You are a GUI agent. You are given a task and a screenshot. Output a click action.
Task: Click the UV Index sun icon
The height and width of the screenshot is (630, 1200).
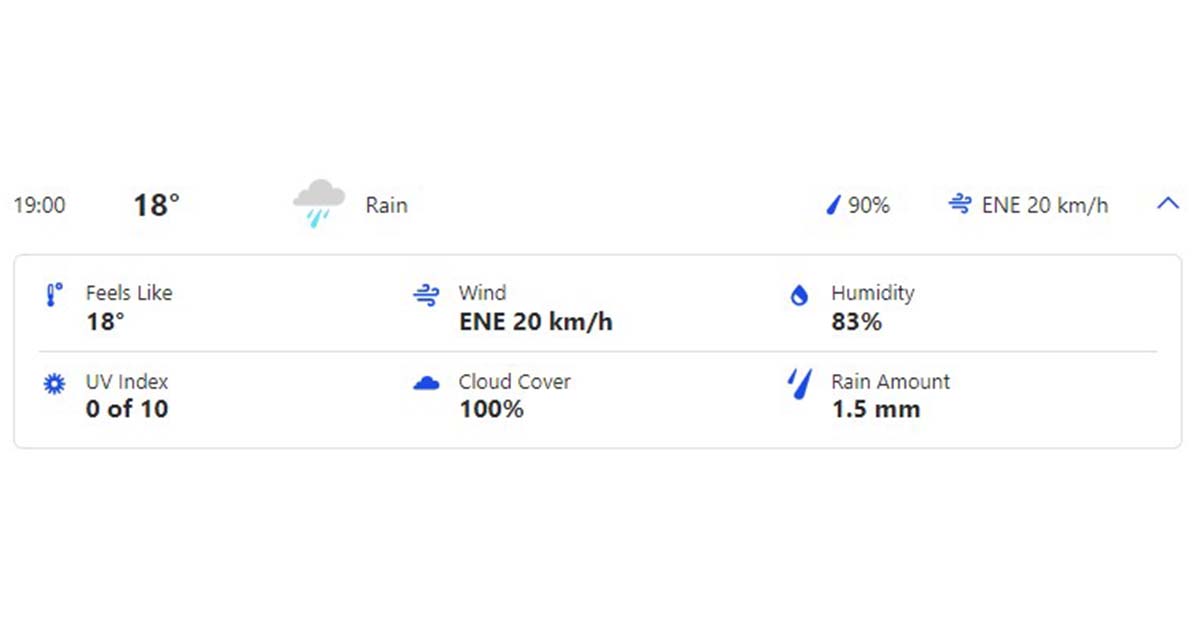point(54,383)
